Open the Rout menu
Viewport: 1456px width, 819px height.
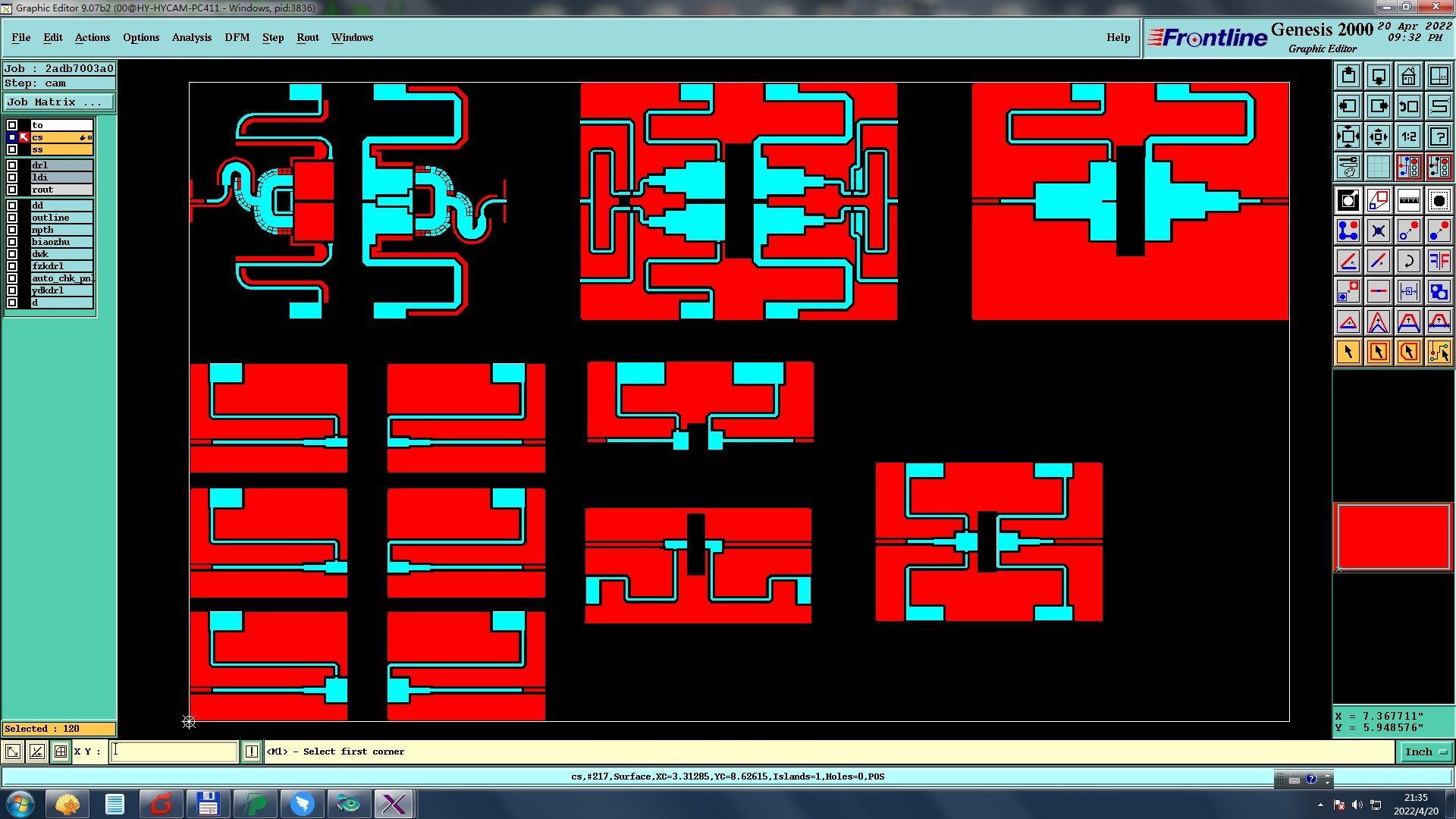coord(307,37)
